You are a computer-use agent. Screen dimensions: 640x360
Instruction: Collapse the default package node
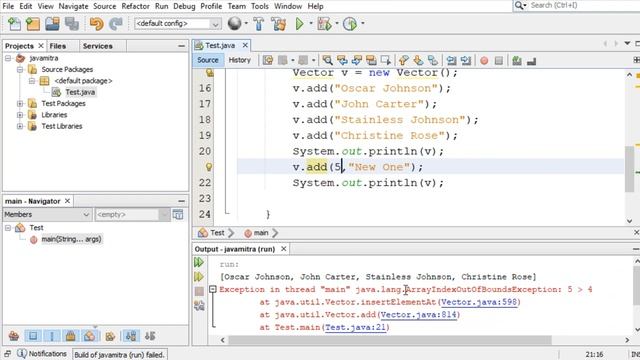point(32,81)
